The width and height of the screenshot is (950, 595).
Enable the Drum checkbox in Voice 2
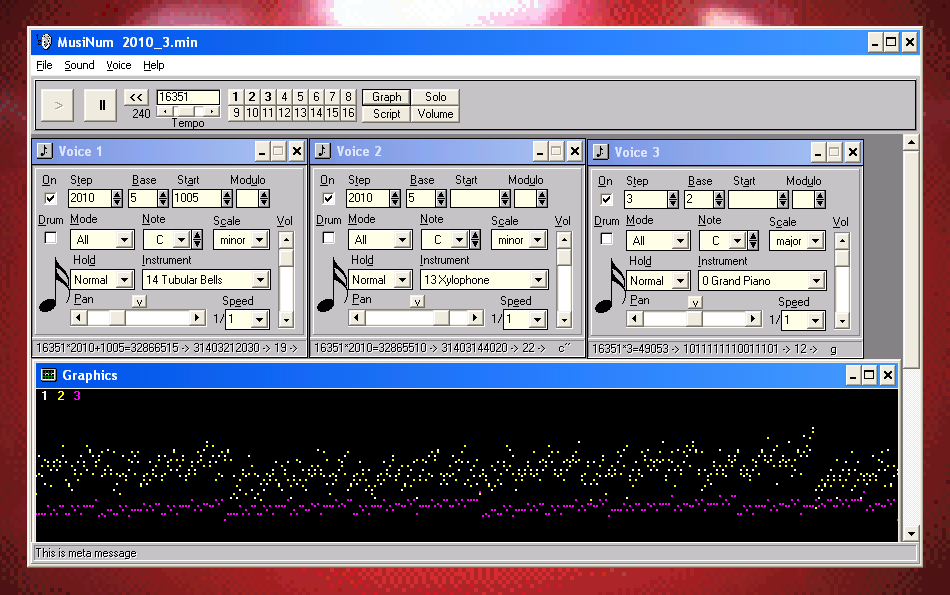click(328, 238)
